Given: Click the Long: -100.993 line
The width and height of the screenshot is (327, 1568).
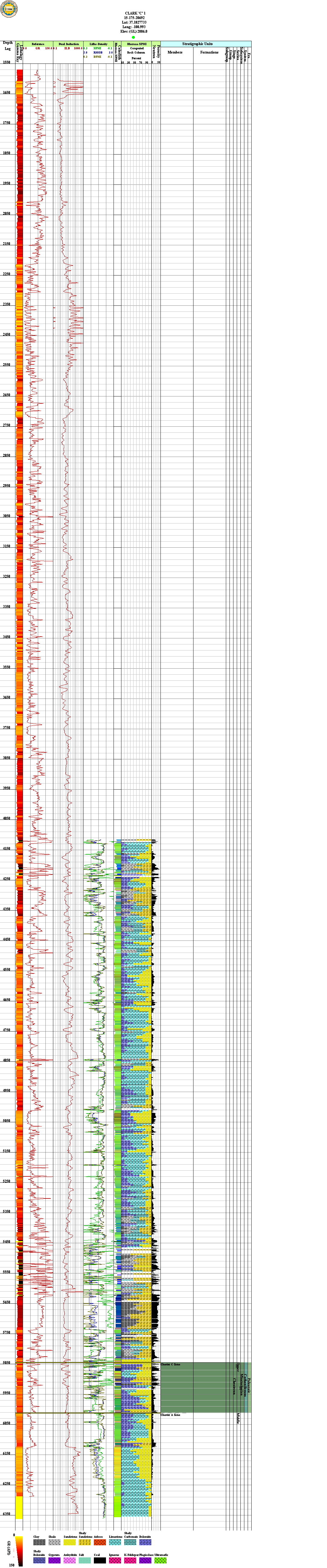Looking at the screenshot, I should point(135,27).
